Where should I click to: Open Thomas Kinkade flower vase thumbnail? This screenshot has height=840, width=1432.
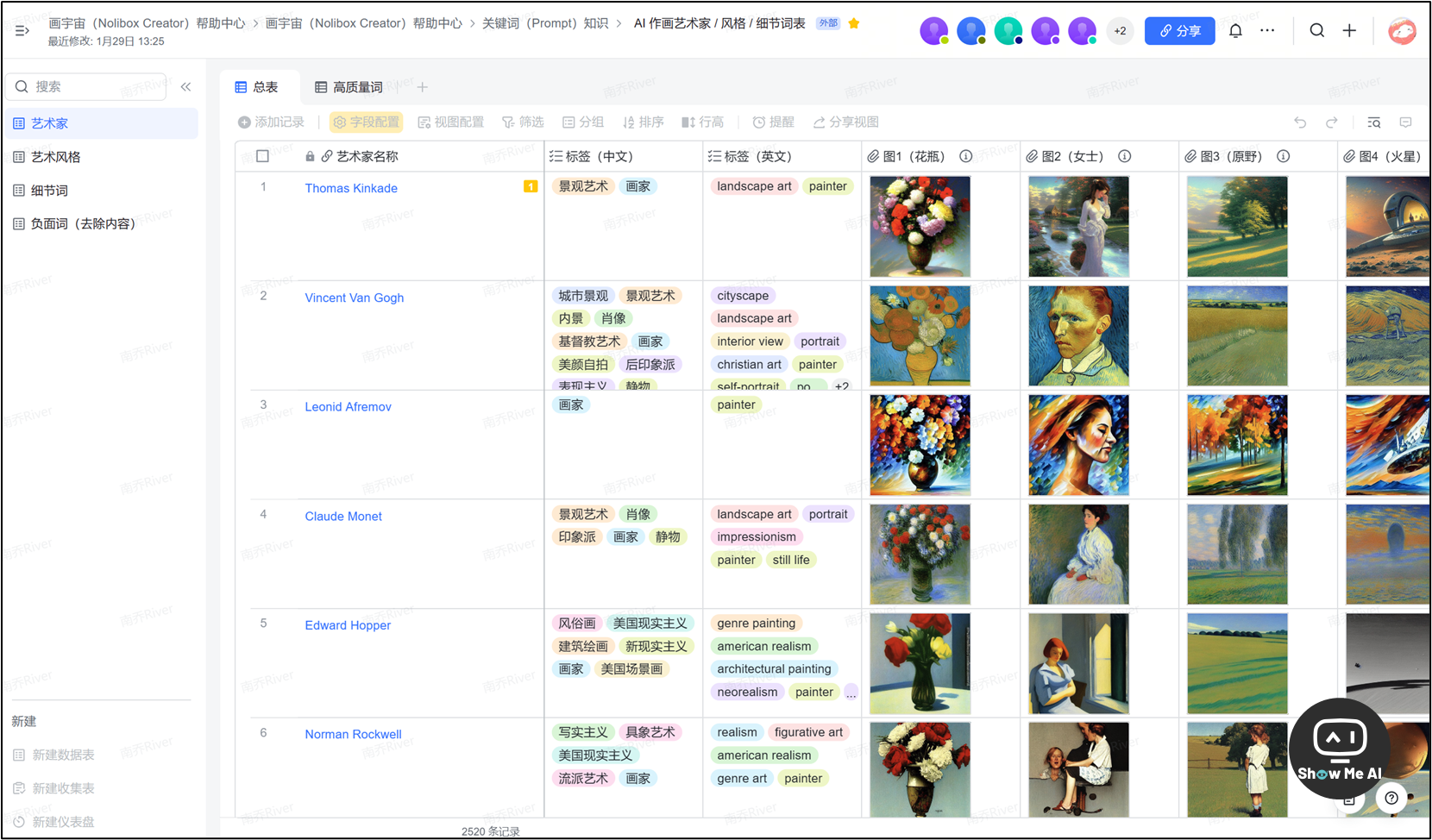tap(920, 227)
